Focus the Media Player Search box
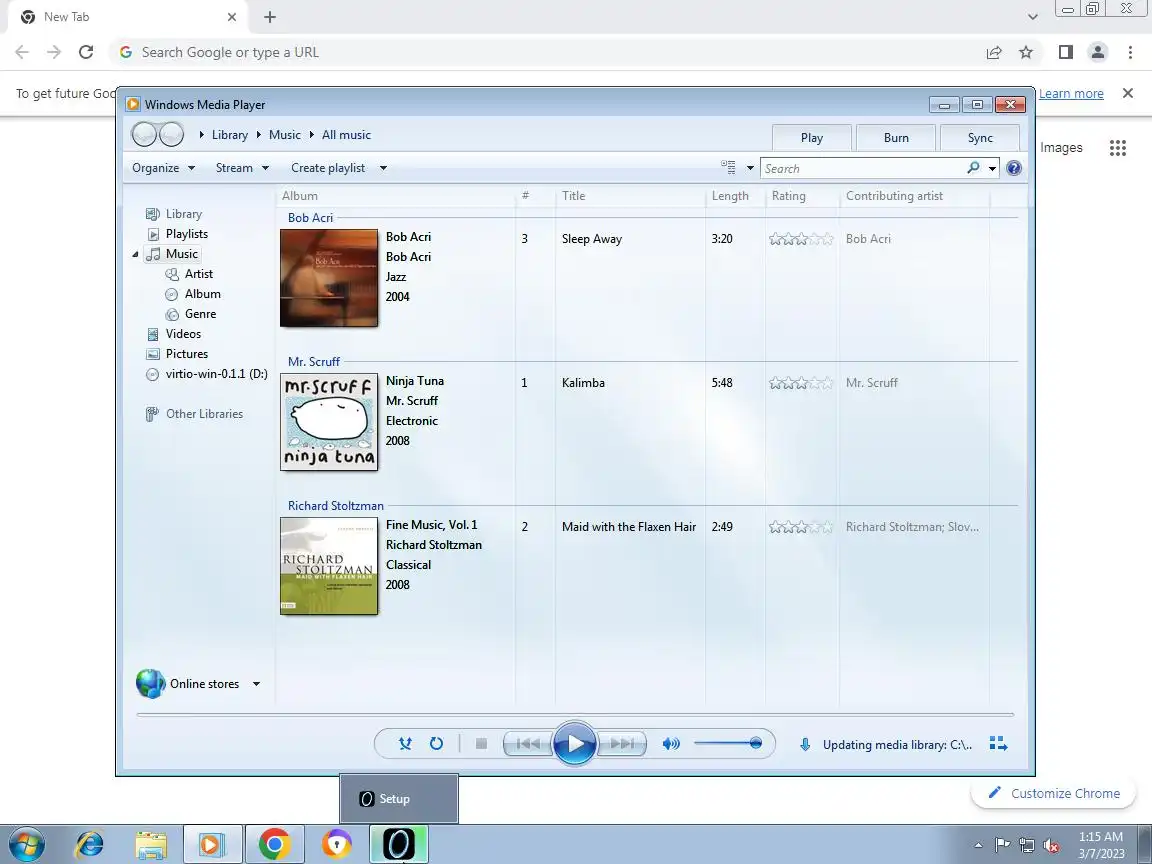 (864, 168)
